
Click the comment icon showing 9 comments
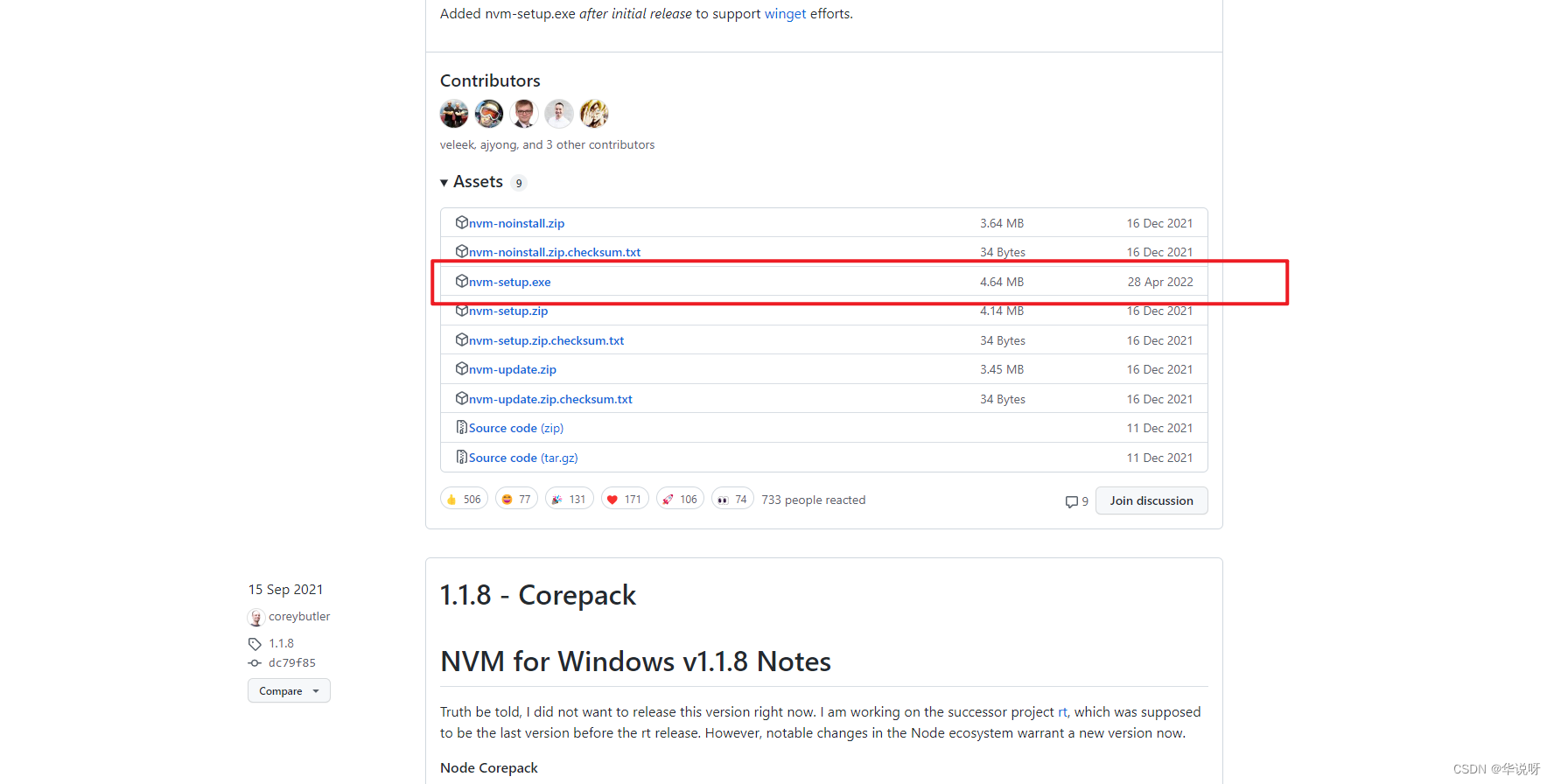coord(1076,501)
